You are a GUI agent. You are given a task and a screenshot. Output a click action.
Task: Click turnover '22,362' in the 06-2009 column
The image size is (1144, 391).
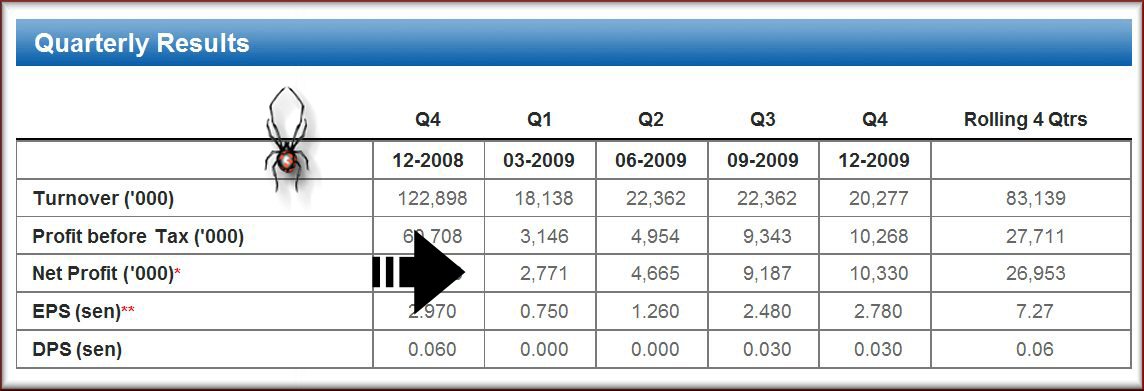(655, 198)
